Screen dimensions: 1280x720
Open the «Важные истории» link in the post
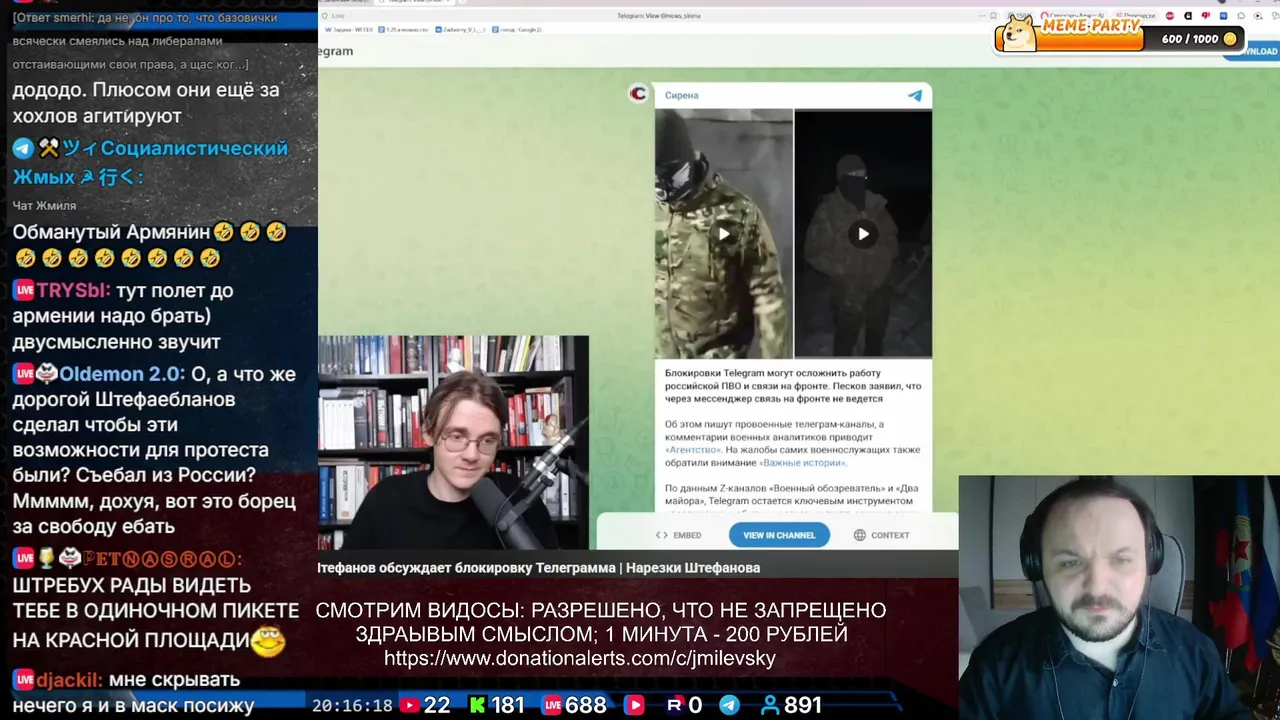tap(803, 463)
